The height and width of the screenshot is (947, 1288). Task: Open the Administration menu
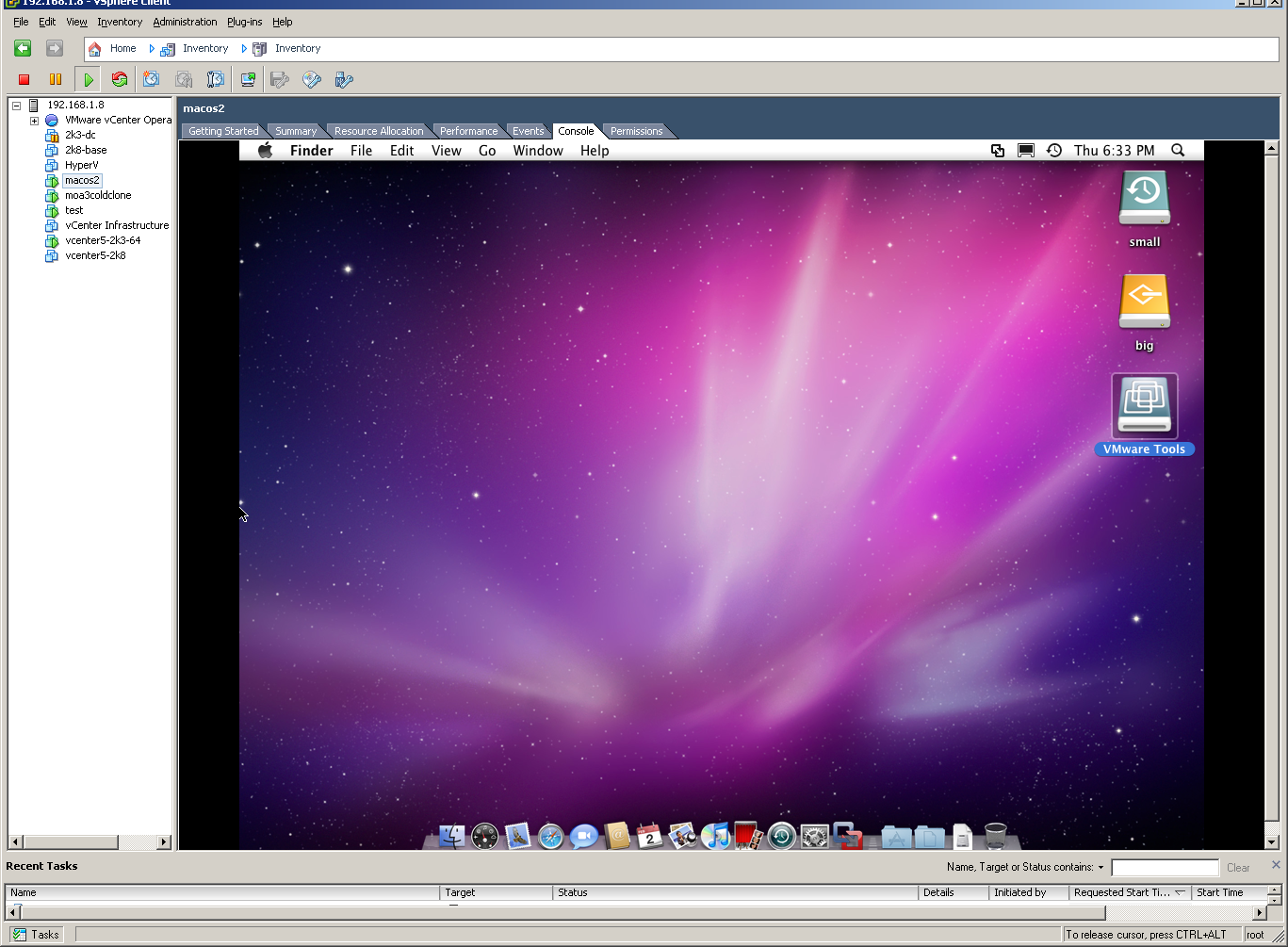pyautogui.click(x=185, y=22)
